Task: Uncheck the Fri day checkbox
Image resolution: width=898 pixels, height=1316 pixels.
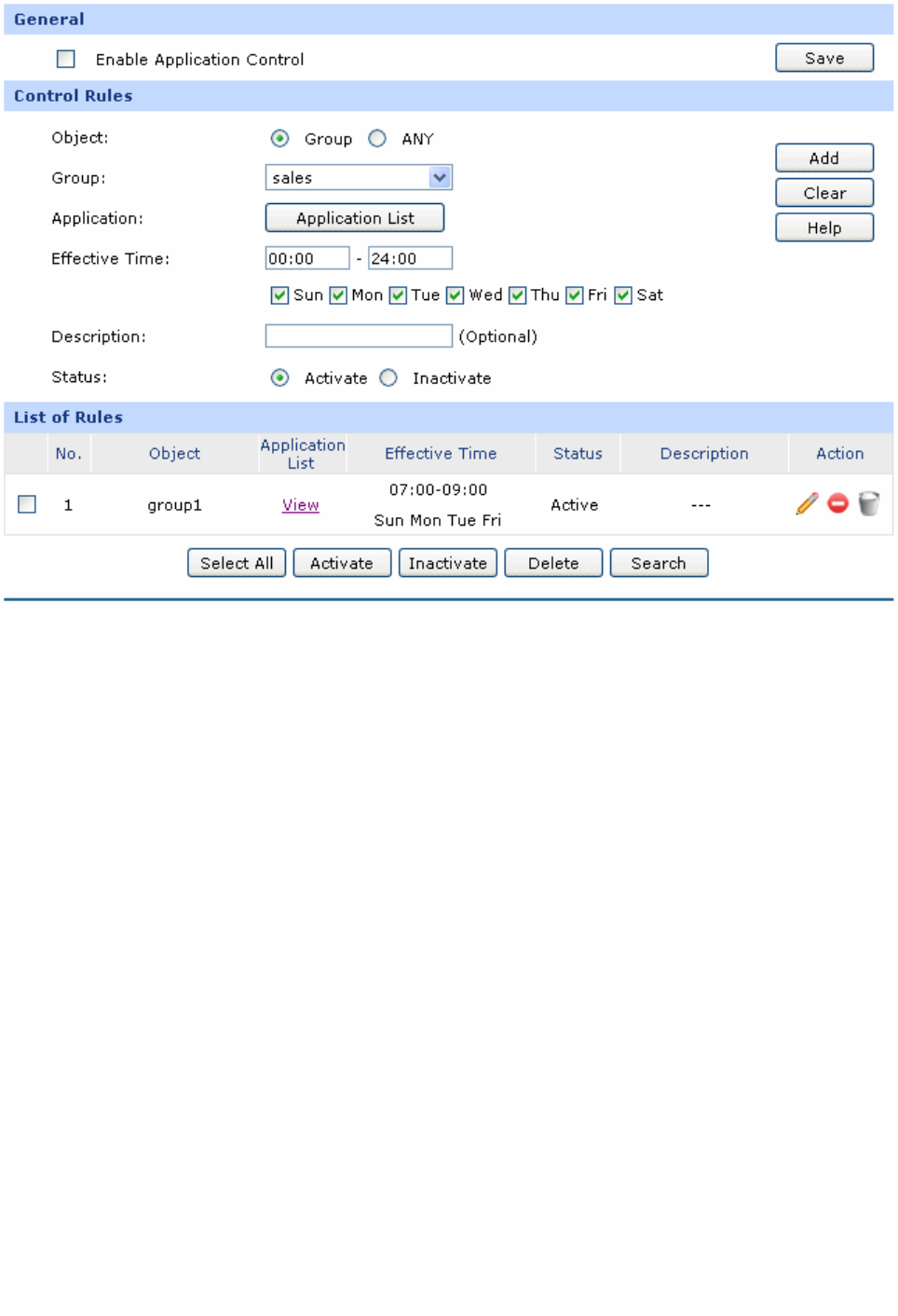Action: 574,295
